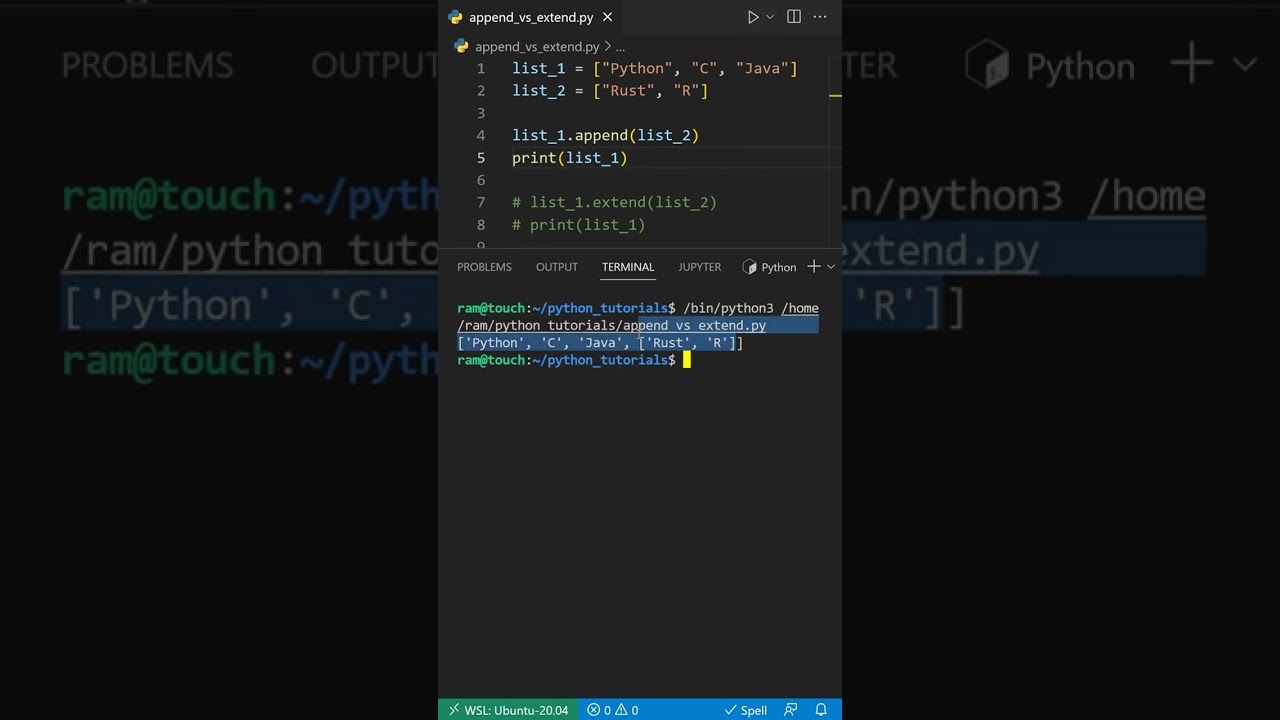Show errors and warnings count in status bar

pos(613,710)
